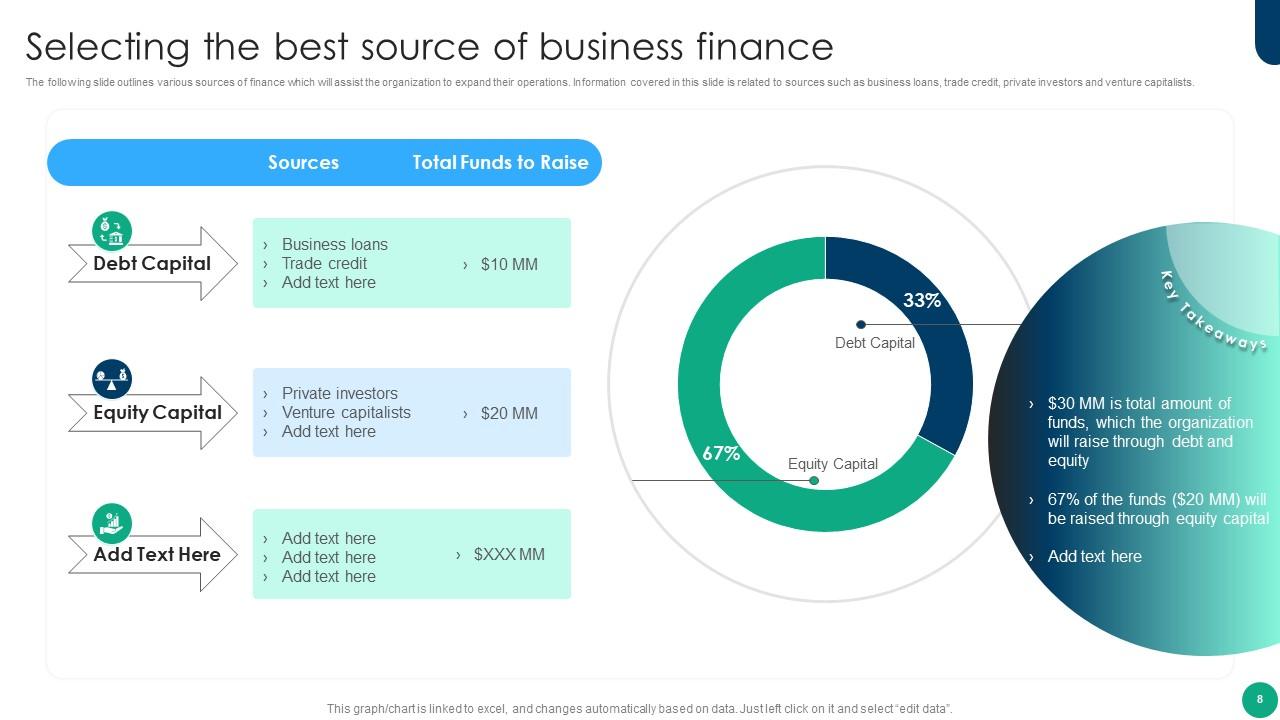Click the $20 MM funds value
Image resolution: width=1280 pixels, height=720 pixels.
click(x=508, y=413)
